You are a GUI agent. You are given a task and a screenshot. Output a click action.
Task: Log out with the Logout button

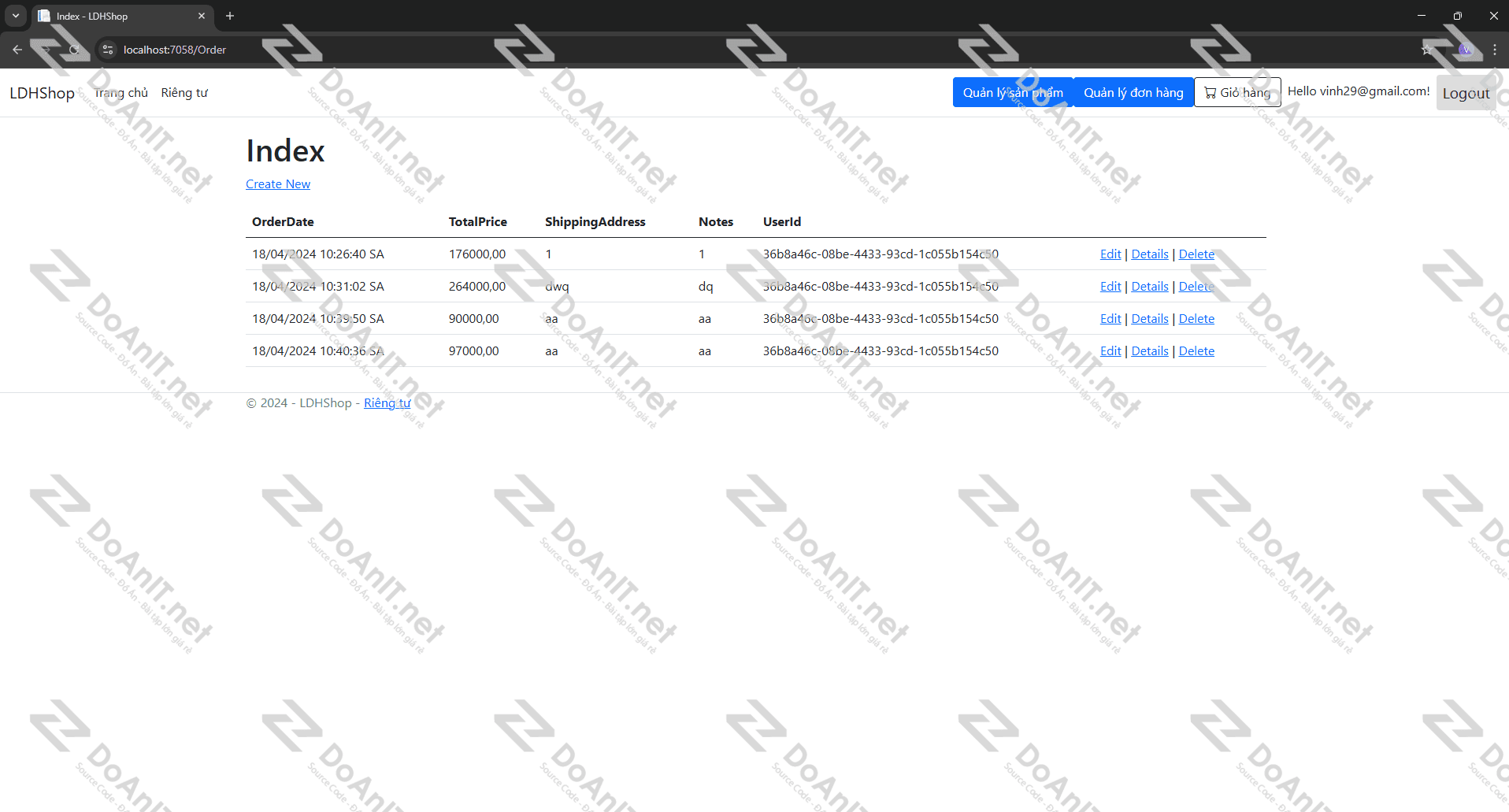1466,93
